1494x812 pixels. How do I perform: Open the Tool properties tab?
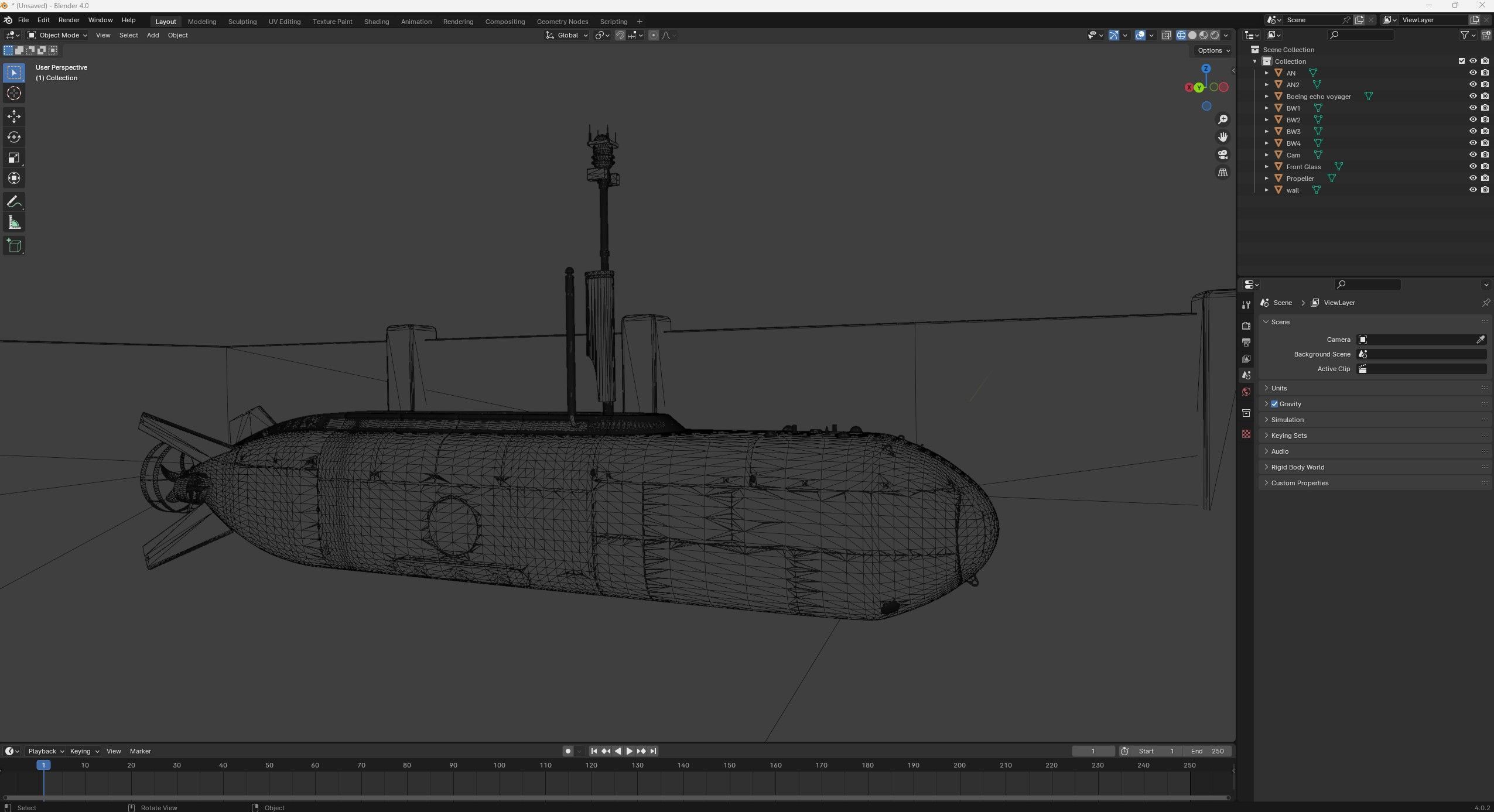click(1246, 305)
